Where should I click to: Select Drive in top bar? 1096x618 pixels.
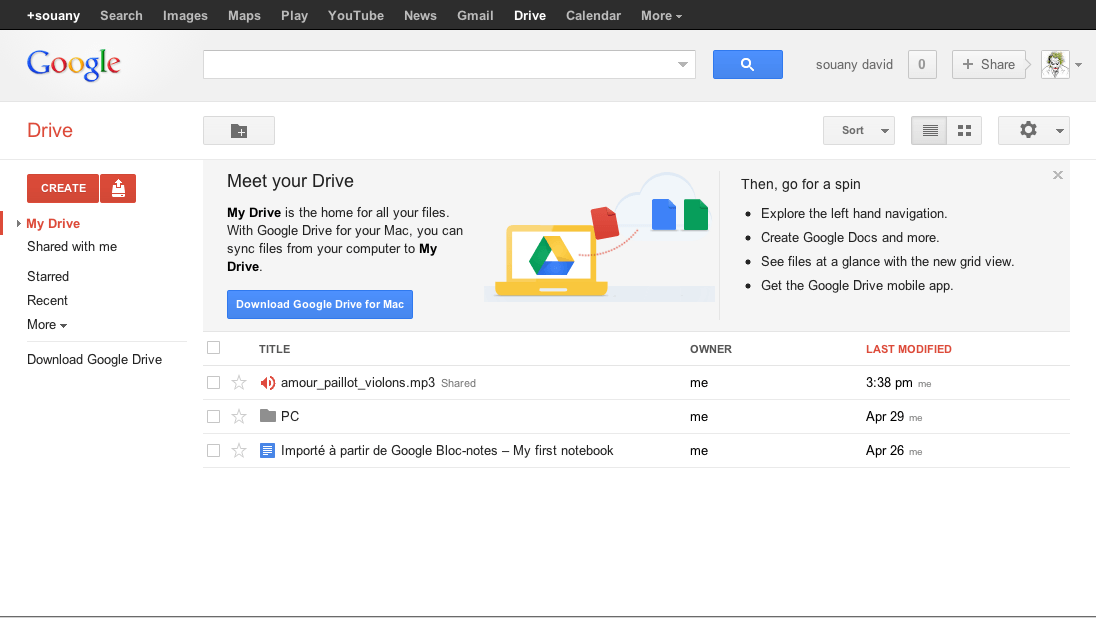click(530, 15)
